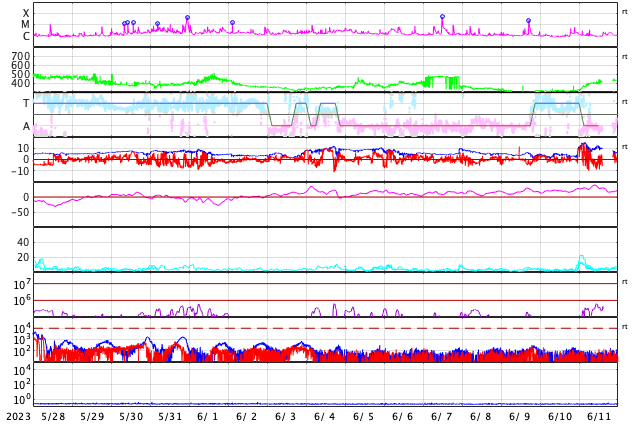Click the 500 value on green plot axis

tap(20, 74)
